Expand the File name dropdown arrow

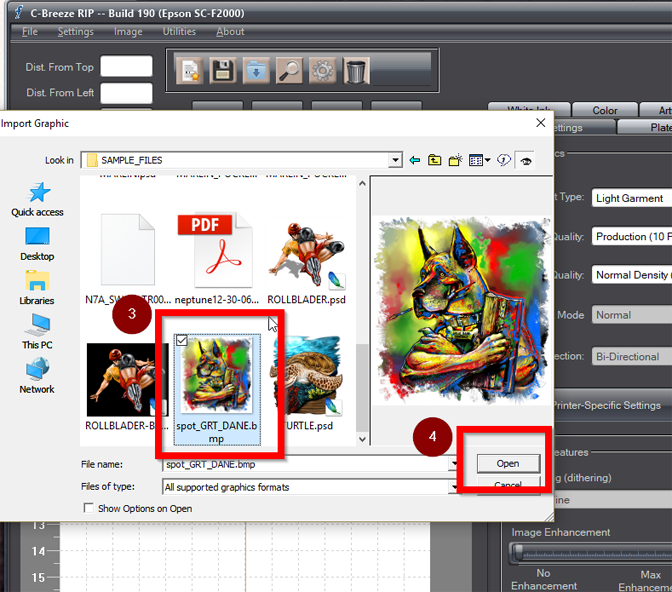click(453, 464)
